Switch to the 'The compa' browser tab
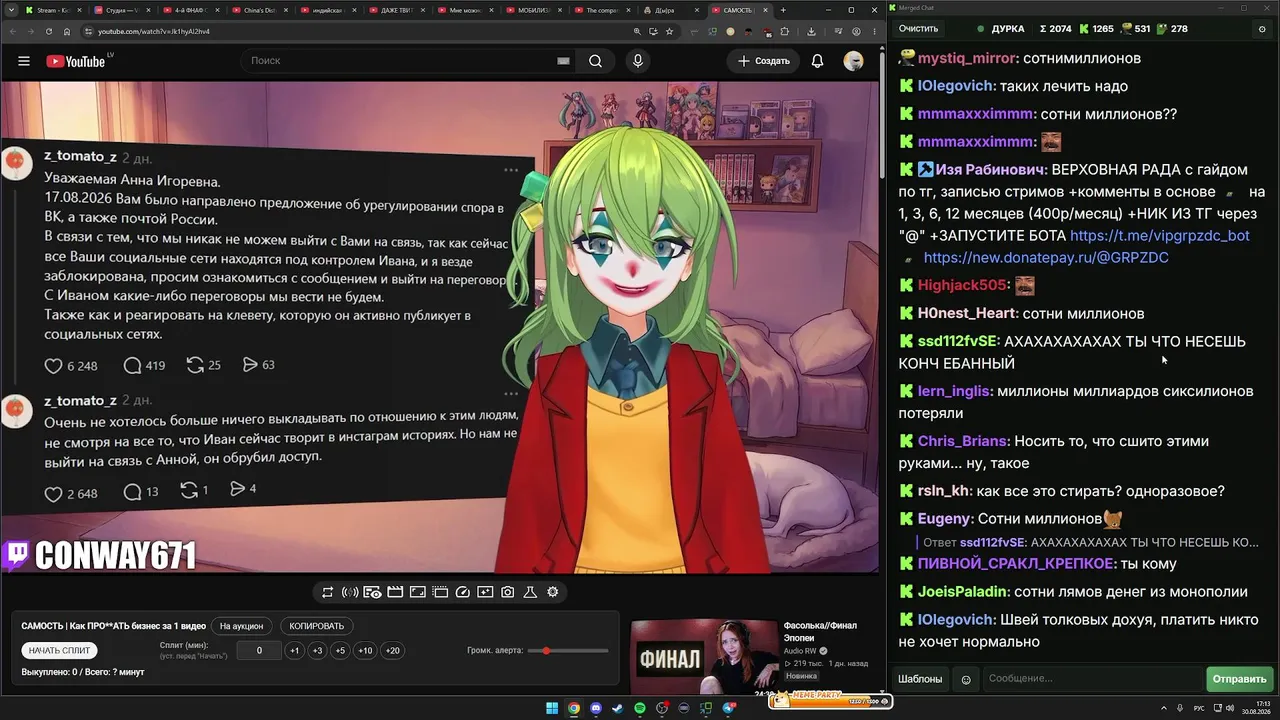 click(604, 10)
